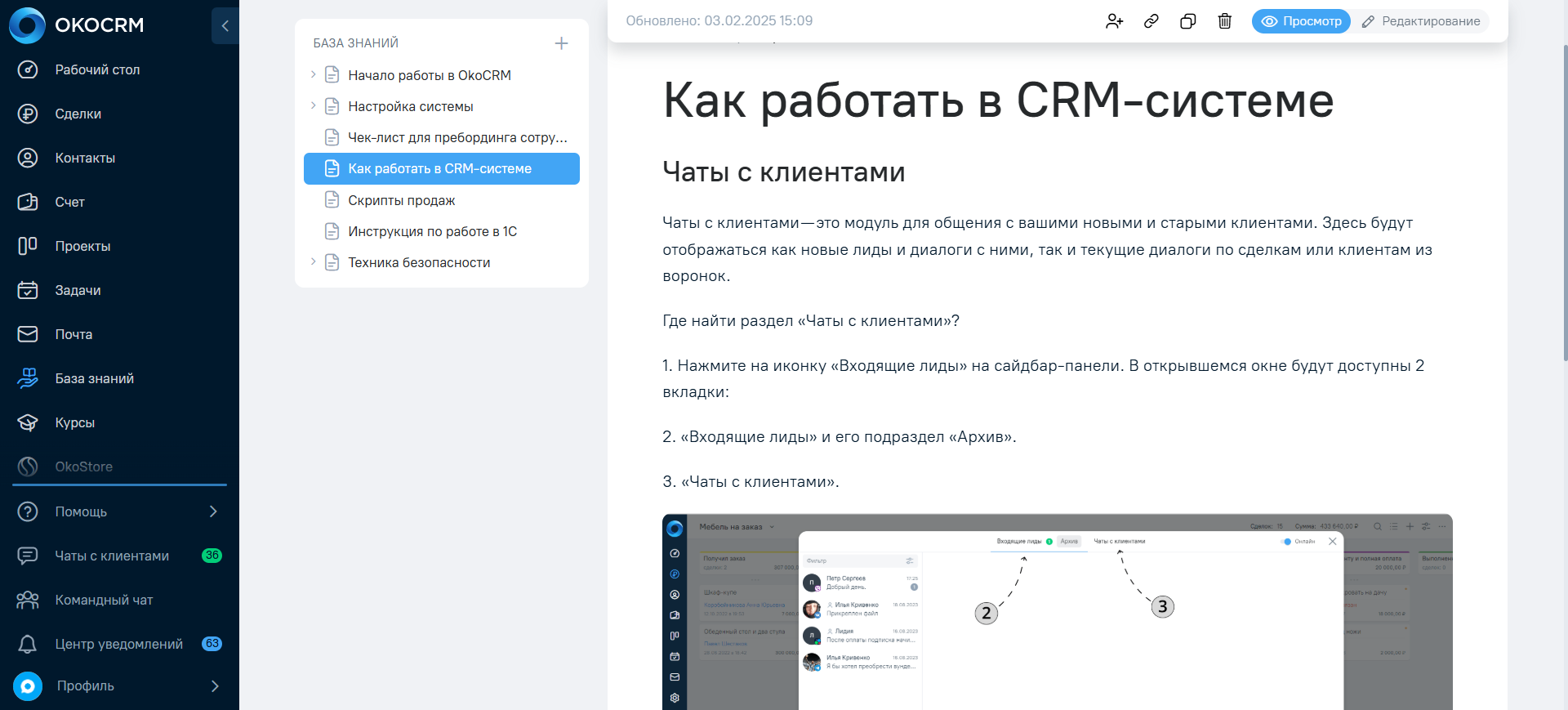
Task: Expand the Настройка системы folder
Action: pos(313,105)
